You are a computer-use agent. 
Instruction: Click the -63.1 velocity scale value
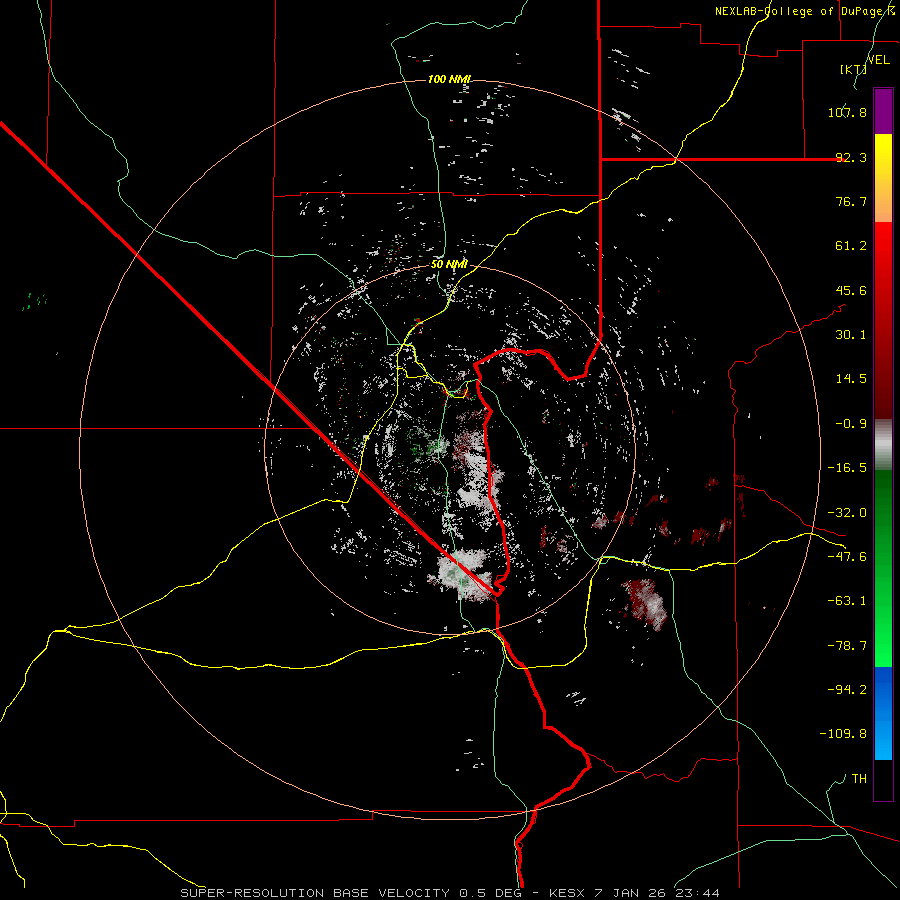pyautogui.click(x=847, y=601)
